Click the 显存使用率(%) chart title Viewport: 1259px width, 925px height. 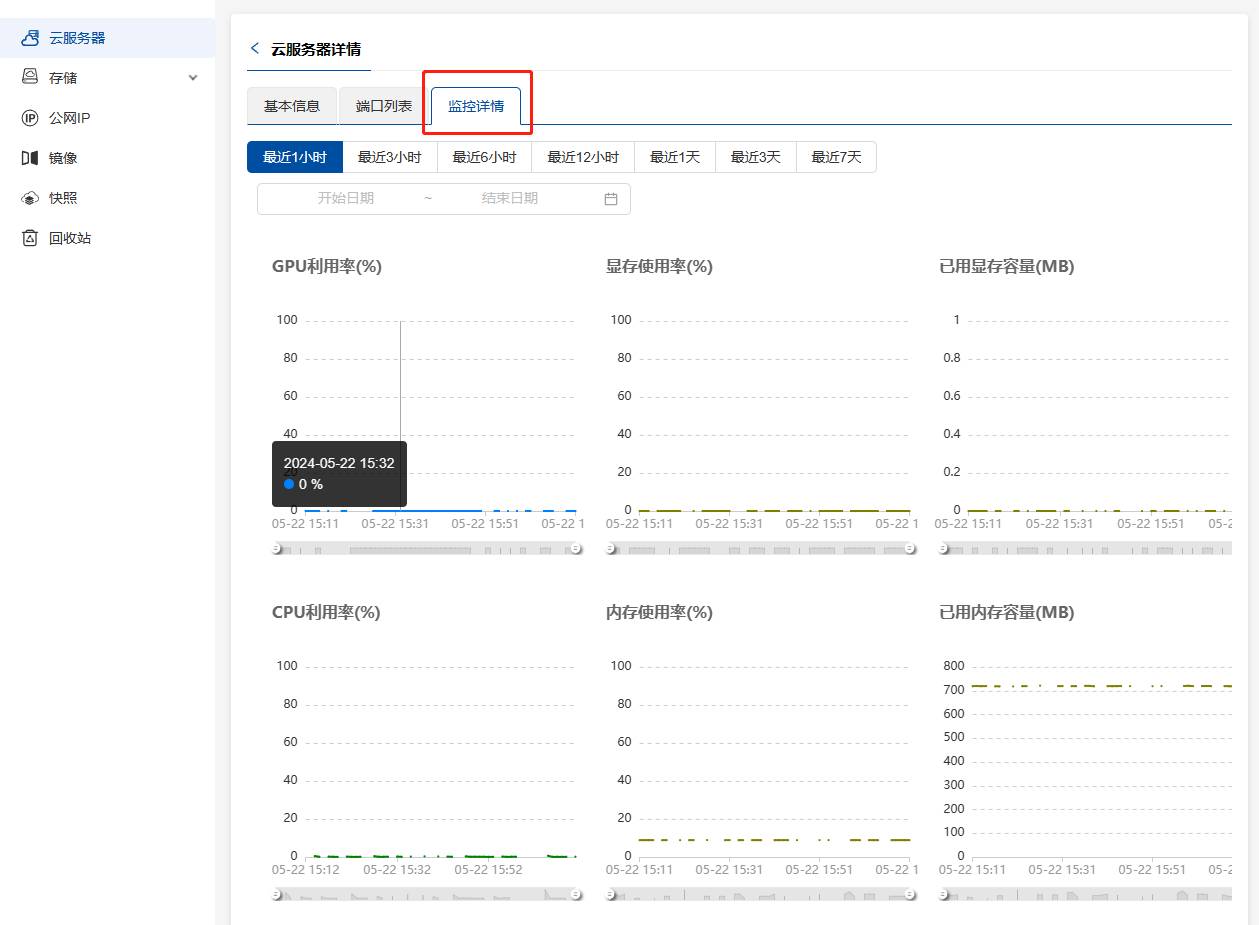click(x=659, y=266)
